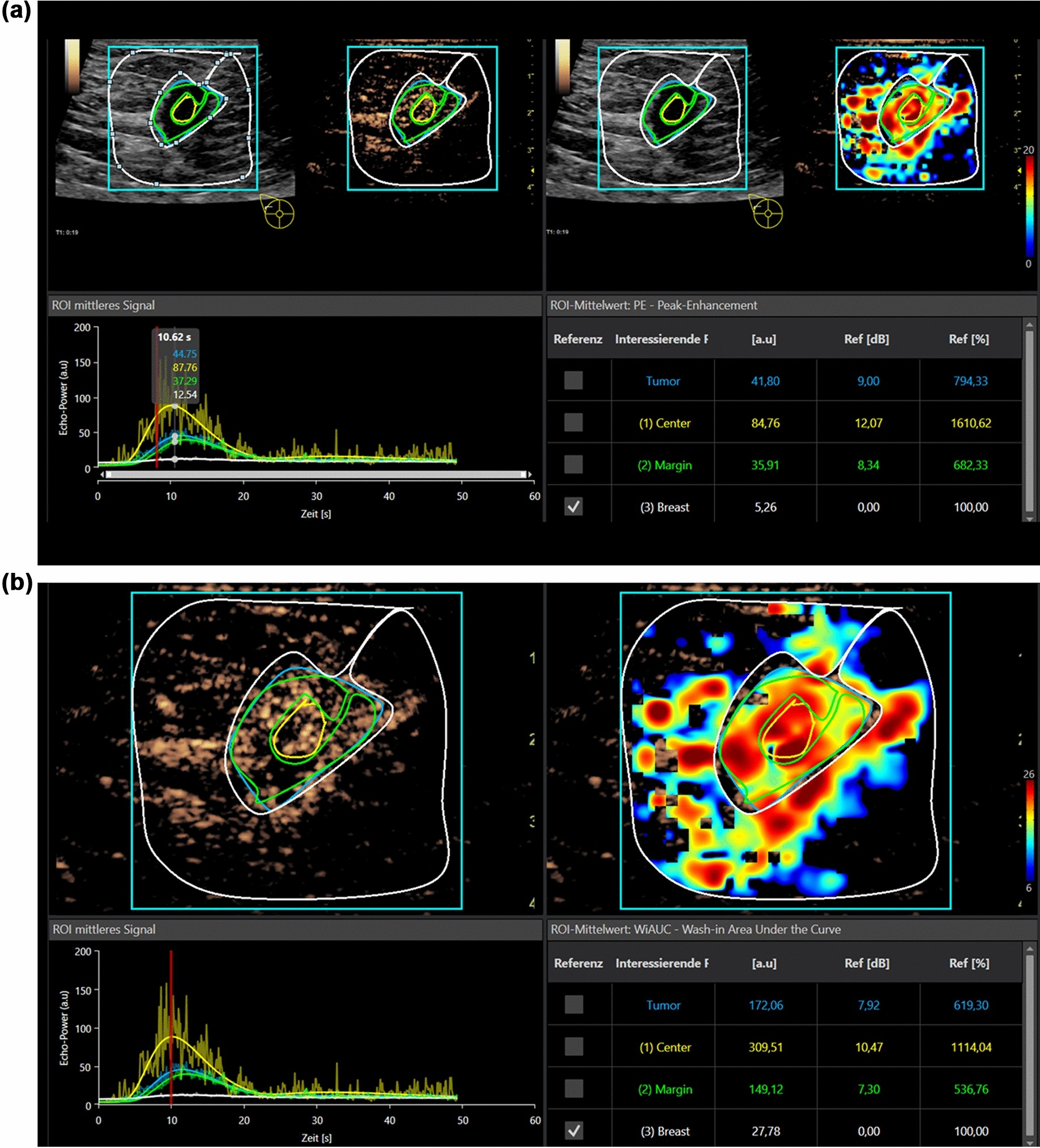This screenshot has width=1040, height=1148.
Task: Click the Tumor value '41,80'
Action: [765, 381]
